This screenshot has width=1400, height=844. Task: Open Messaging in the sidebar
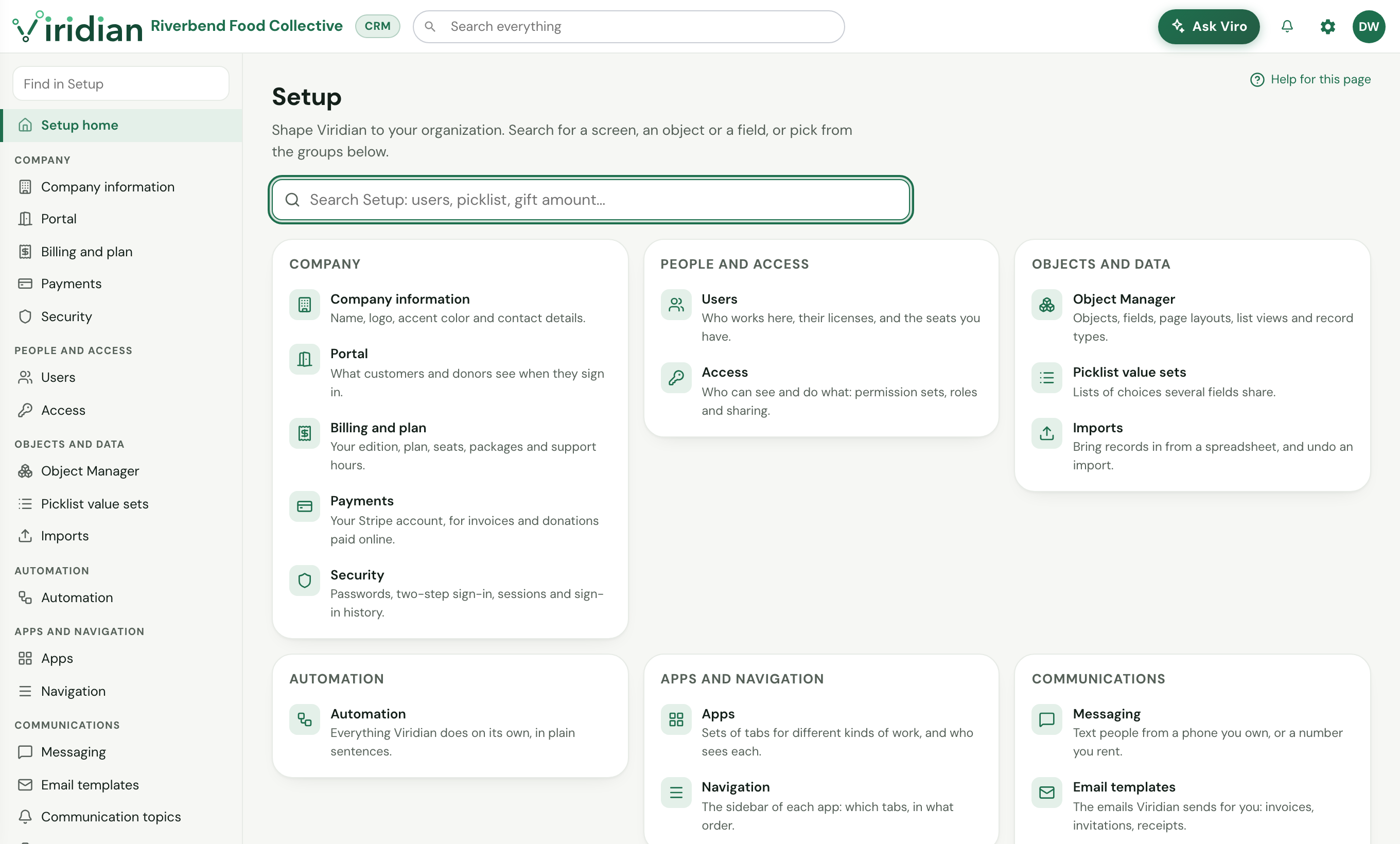121,752
